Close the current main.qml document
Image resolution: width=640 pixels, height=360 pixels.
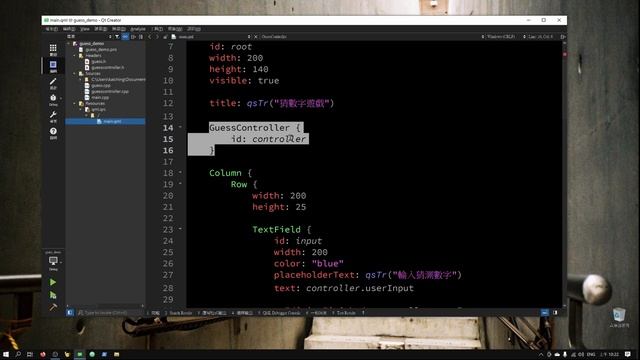click(256, 37)
